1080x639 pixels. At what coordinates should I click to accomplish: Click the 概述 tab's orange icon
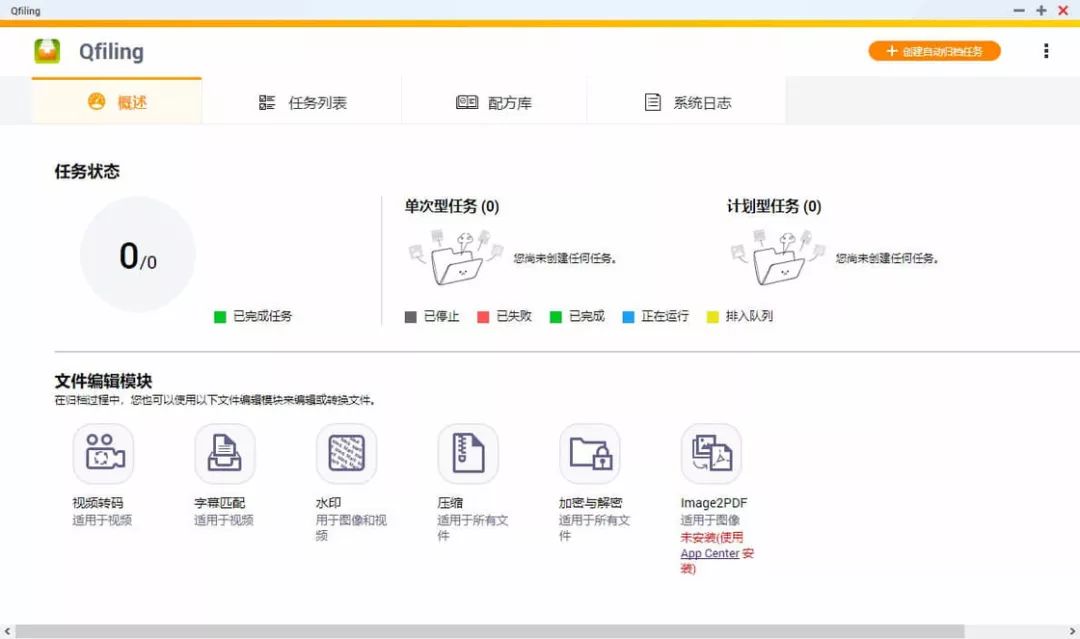[x=96, y=102]
